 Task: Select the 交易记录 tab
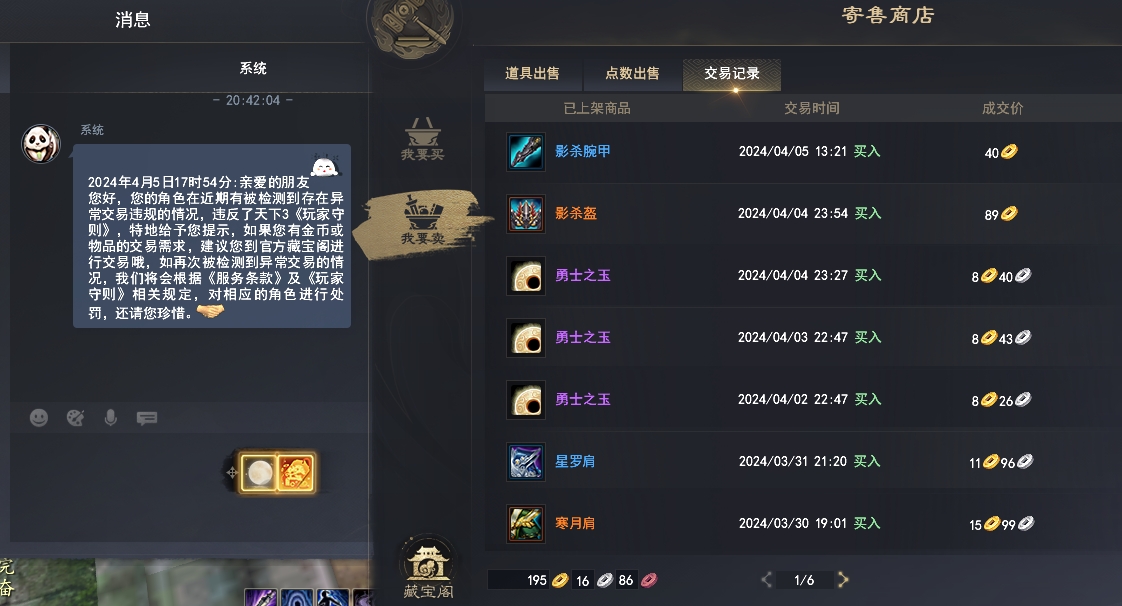click(x=732, y=74)
